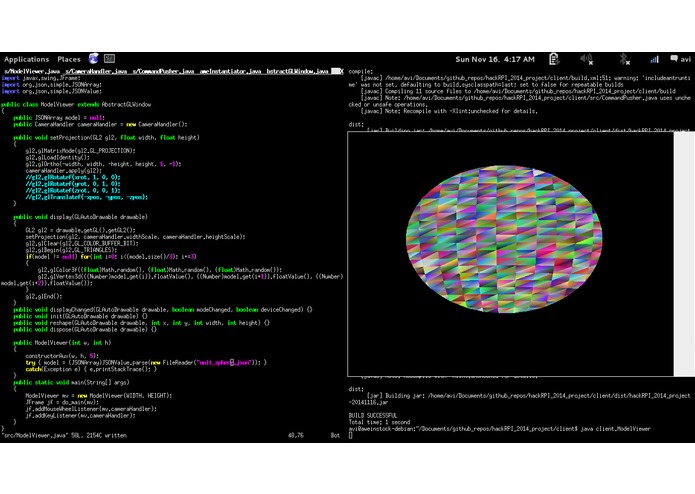Open the avi user menu

[x=680, y=59]
